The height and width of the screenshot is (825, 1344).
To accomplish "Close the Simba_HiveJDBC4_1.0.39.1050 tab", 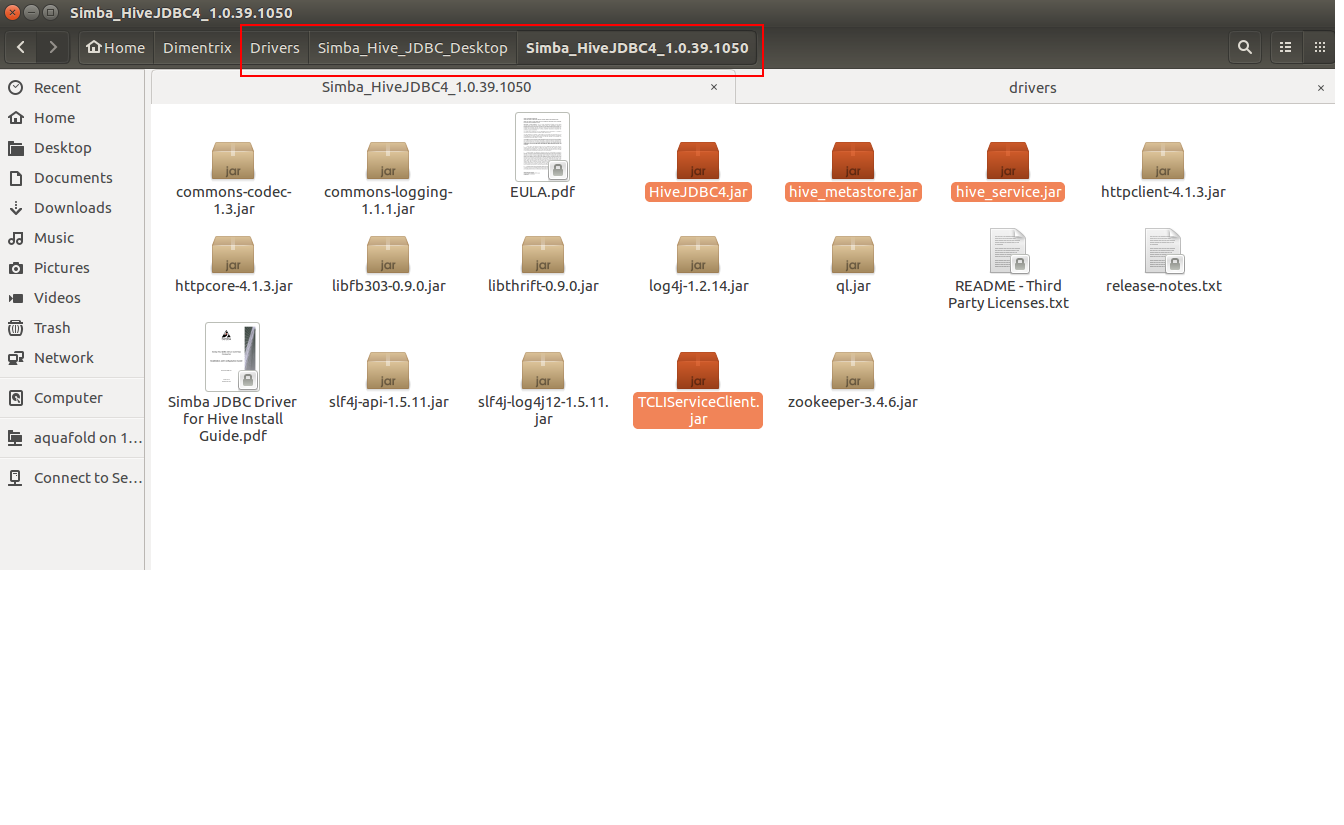I will coord(714,87).
